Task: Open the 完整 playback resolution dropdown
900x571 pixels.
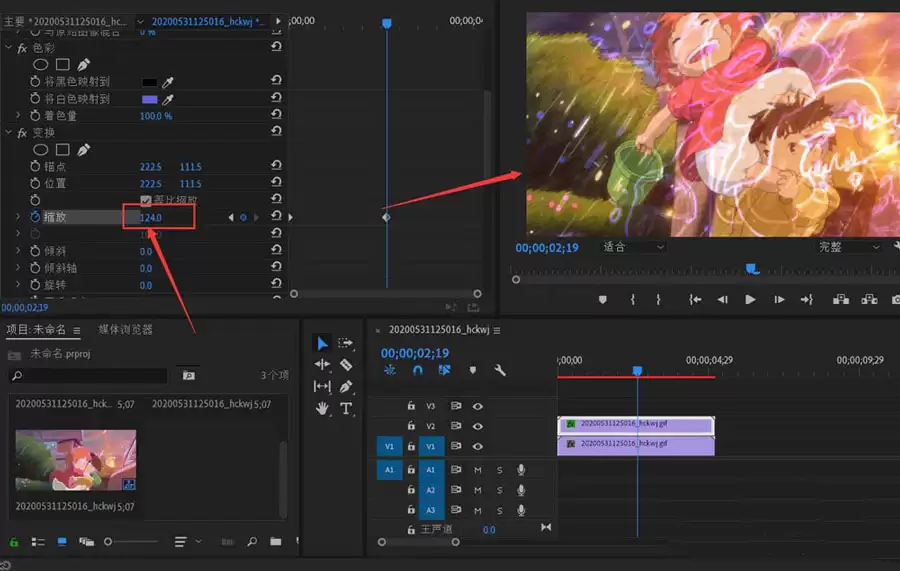Action: click(849, 247)
